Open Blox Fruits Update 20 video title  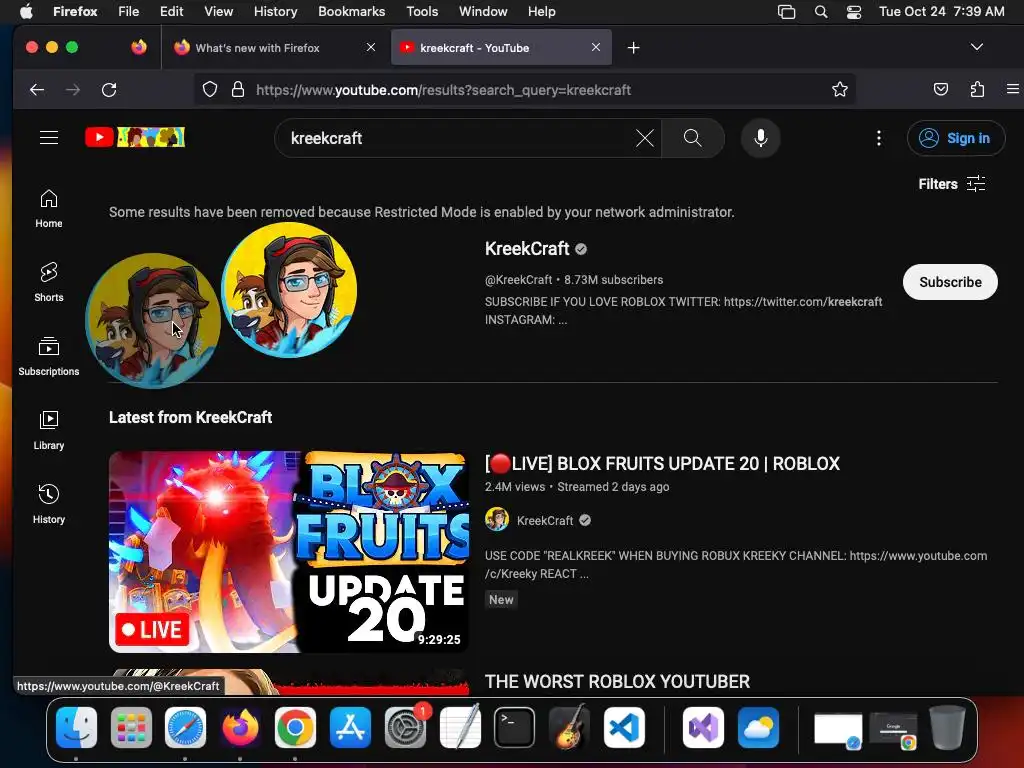[x=662, y=464]
